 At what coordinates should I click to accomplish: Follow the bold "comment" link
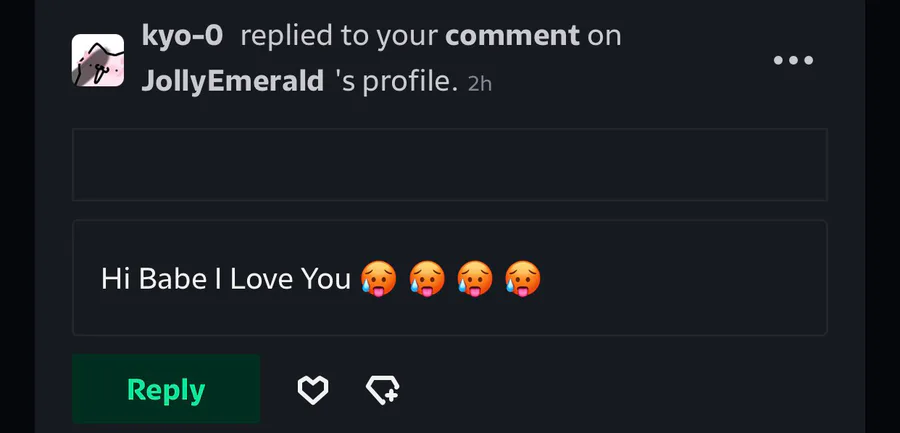point(512,37)
